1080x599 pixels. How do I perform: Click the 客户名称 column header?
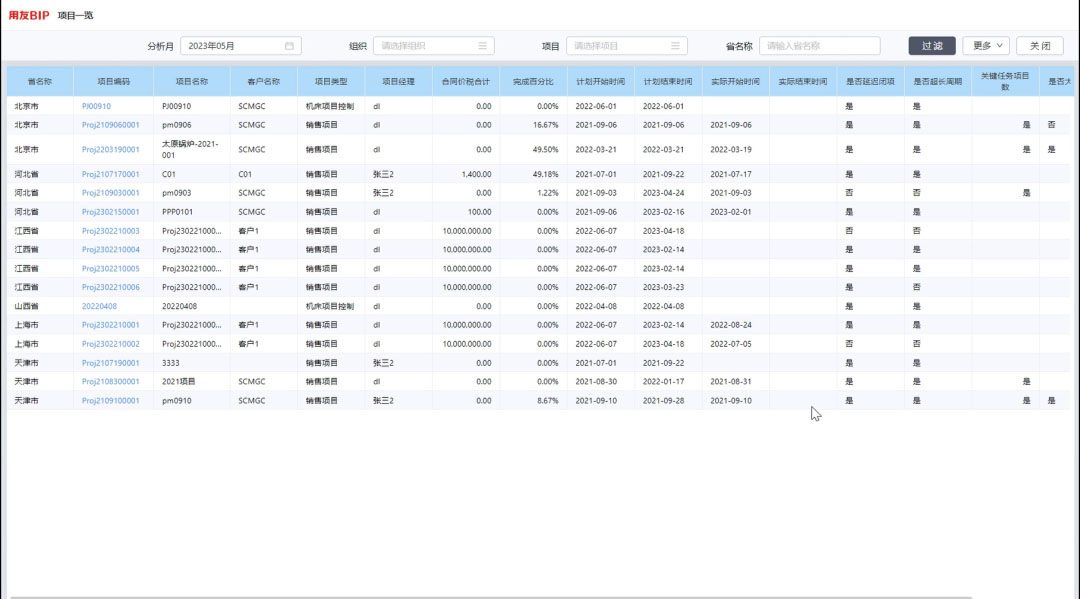click(264, 81)
